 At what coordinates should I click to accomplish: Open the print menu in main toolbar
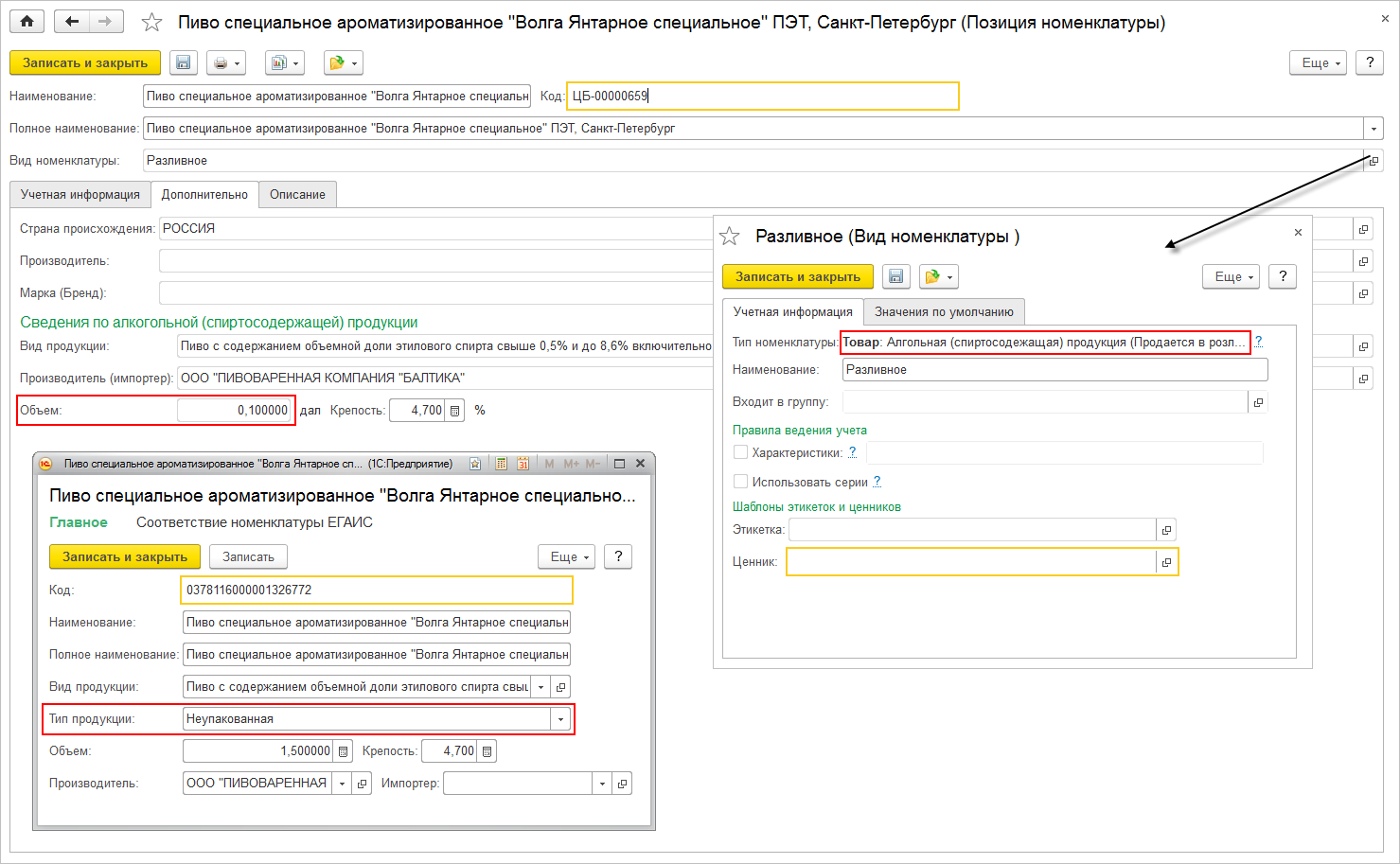pyautogui.click(x=226, y=63)
